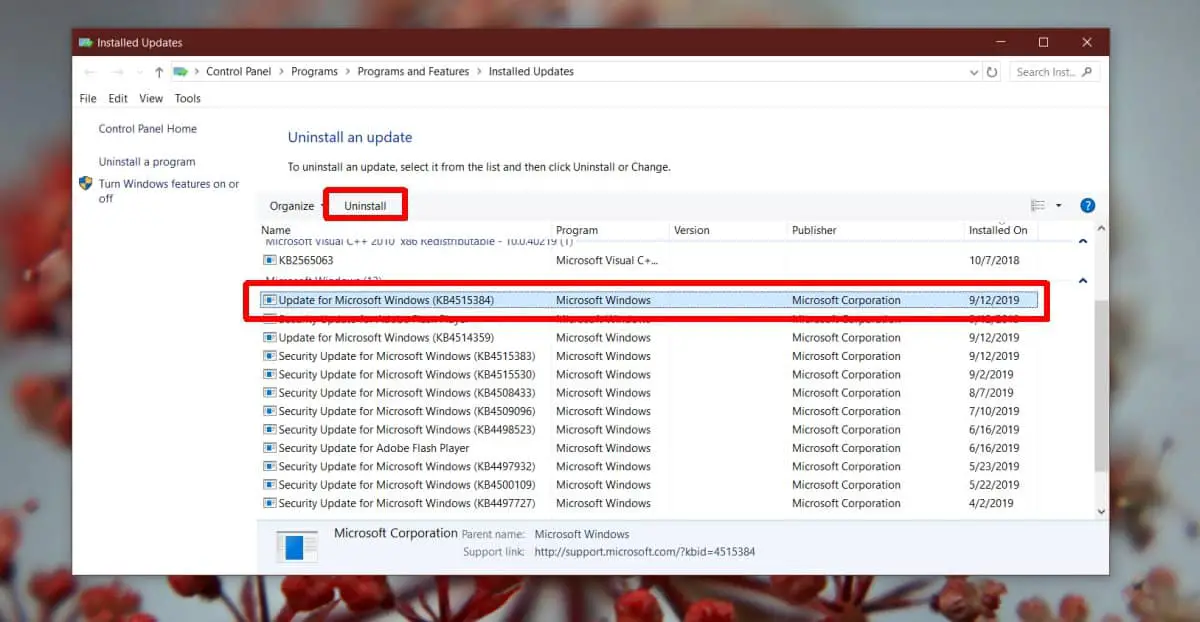Minimize the Installed Updates window
This screenshot has width=1200, height=622.
tap(1000, 42)
